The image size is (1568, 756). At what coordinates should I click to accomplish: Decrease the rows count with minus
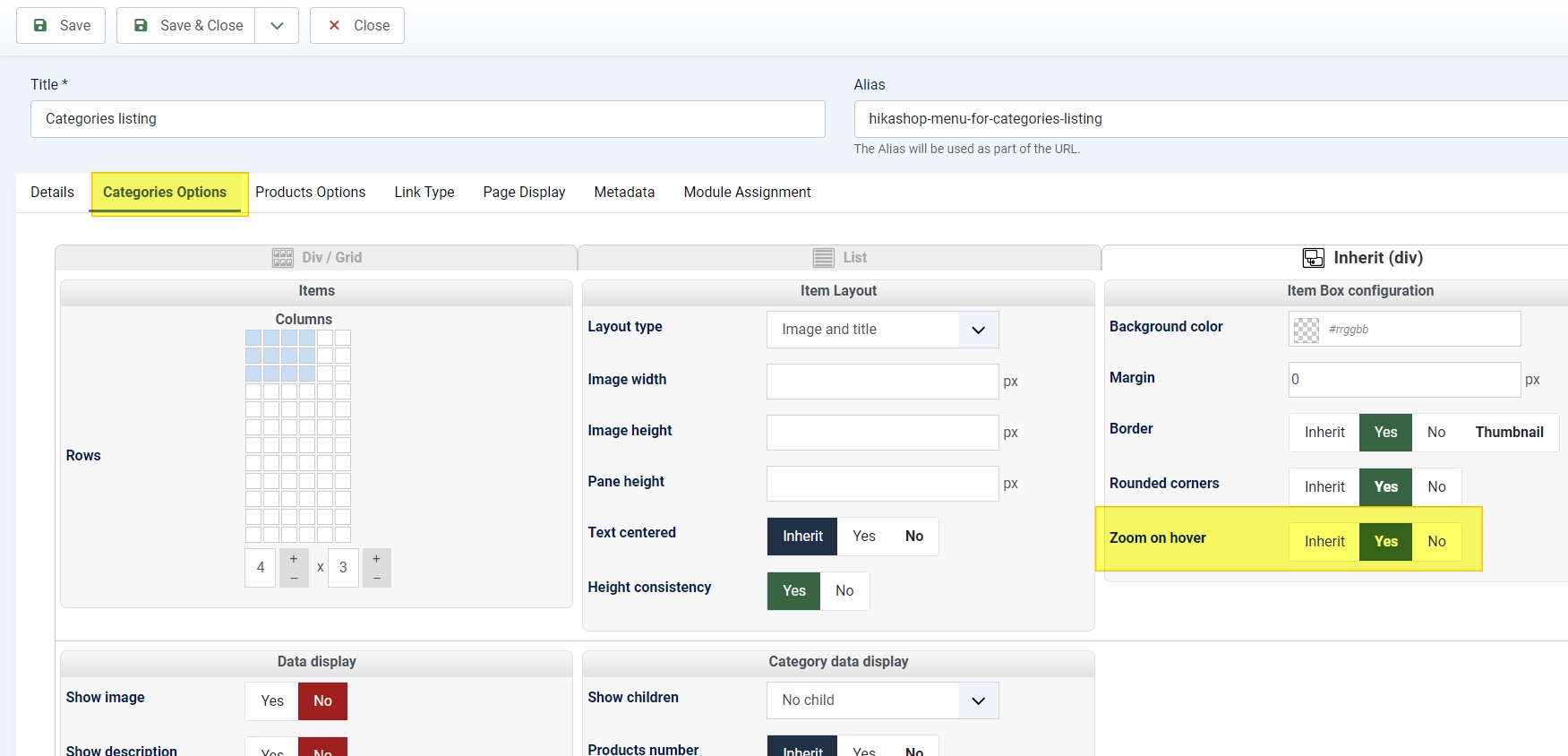pos(377,578)
